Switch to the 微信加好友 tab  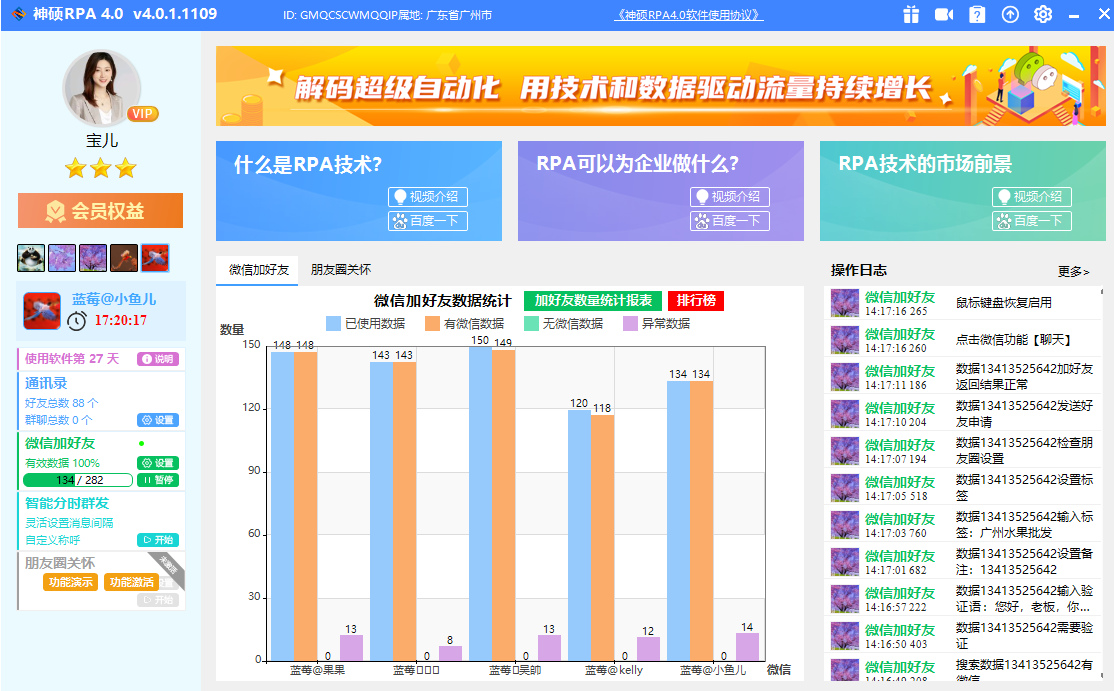(x=259, y=270)
